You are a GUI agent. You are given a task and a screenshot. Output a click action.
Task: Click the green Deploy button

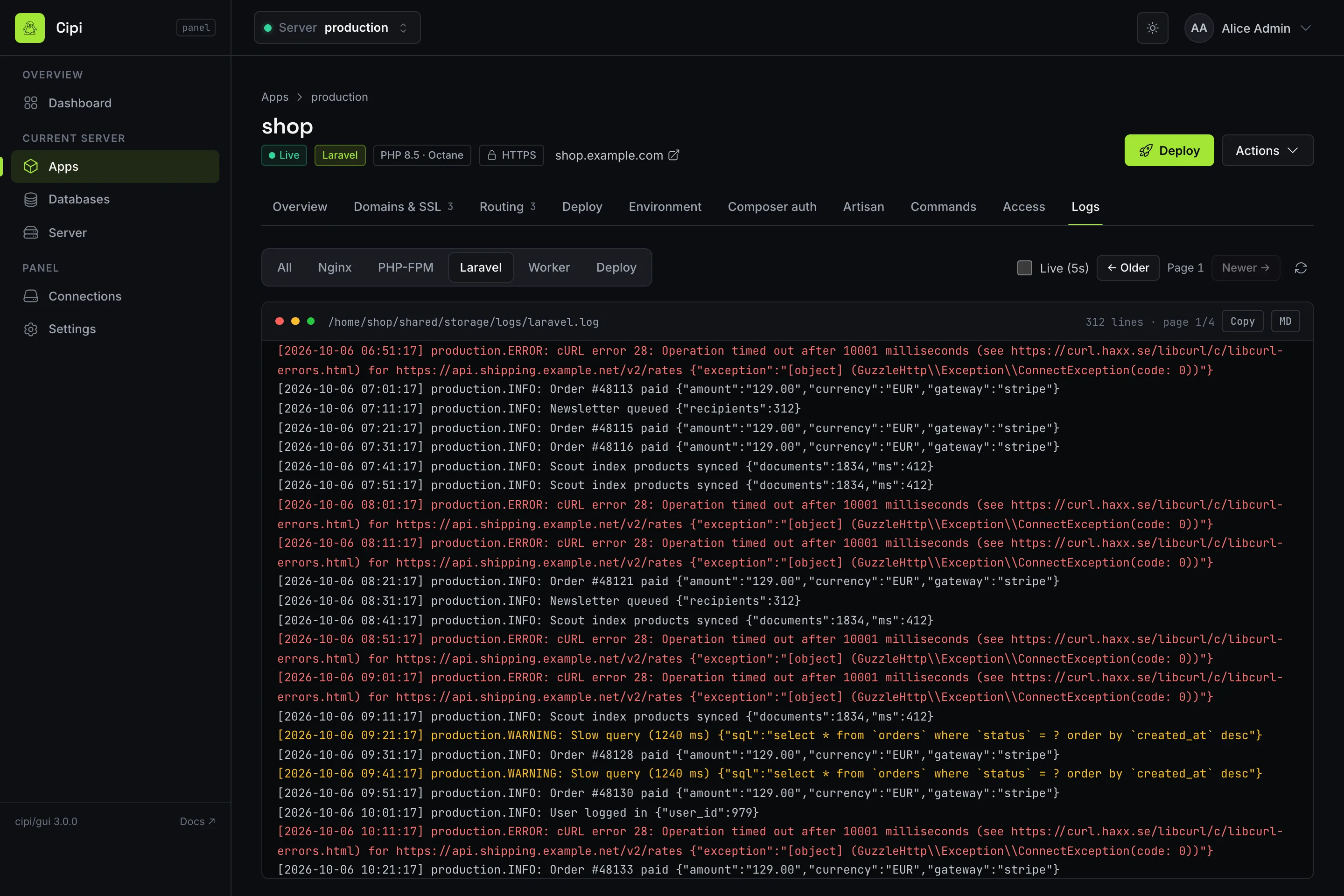(1169, 150)
